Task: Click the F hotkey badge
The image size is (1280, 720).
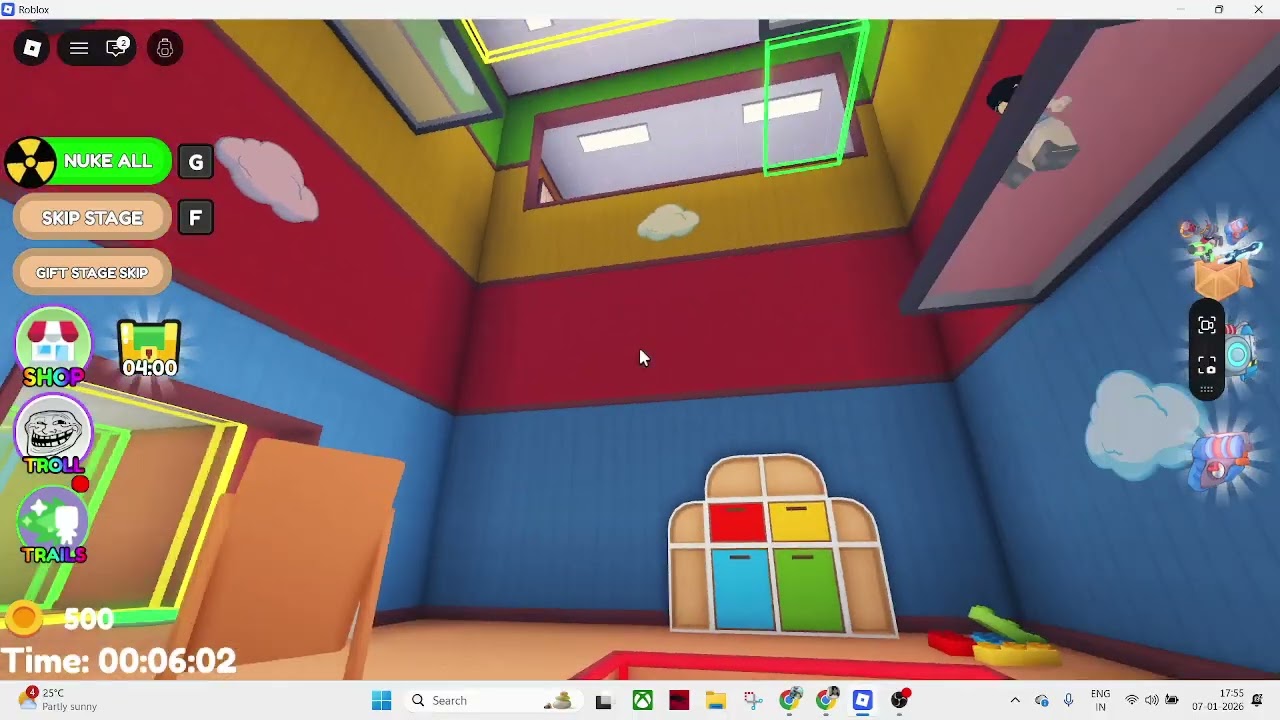Action: point(196,217)
